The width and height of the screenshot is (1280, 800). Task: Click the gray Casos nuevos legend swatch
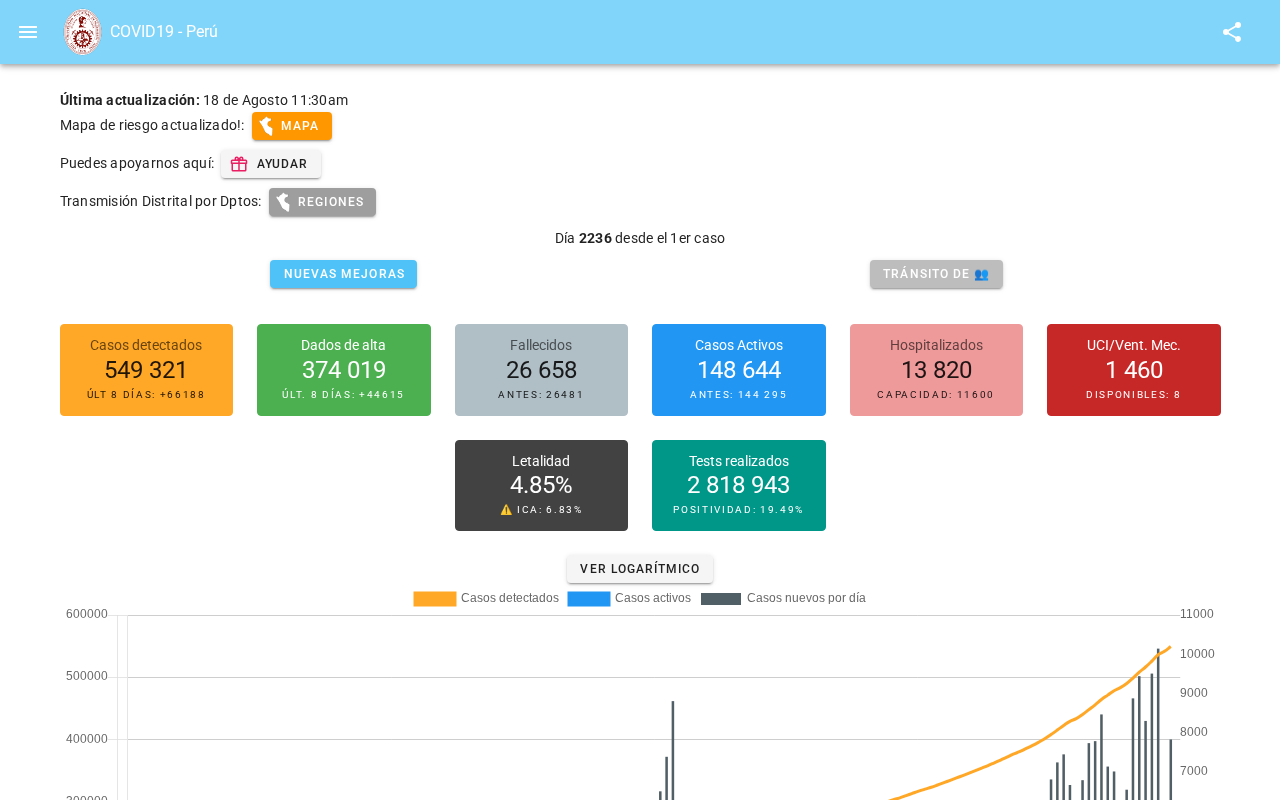click(x=721, y=599)
